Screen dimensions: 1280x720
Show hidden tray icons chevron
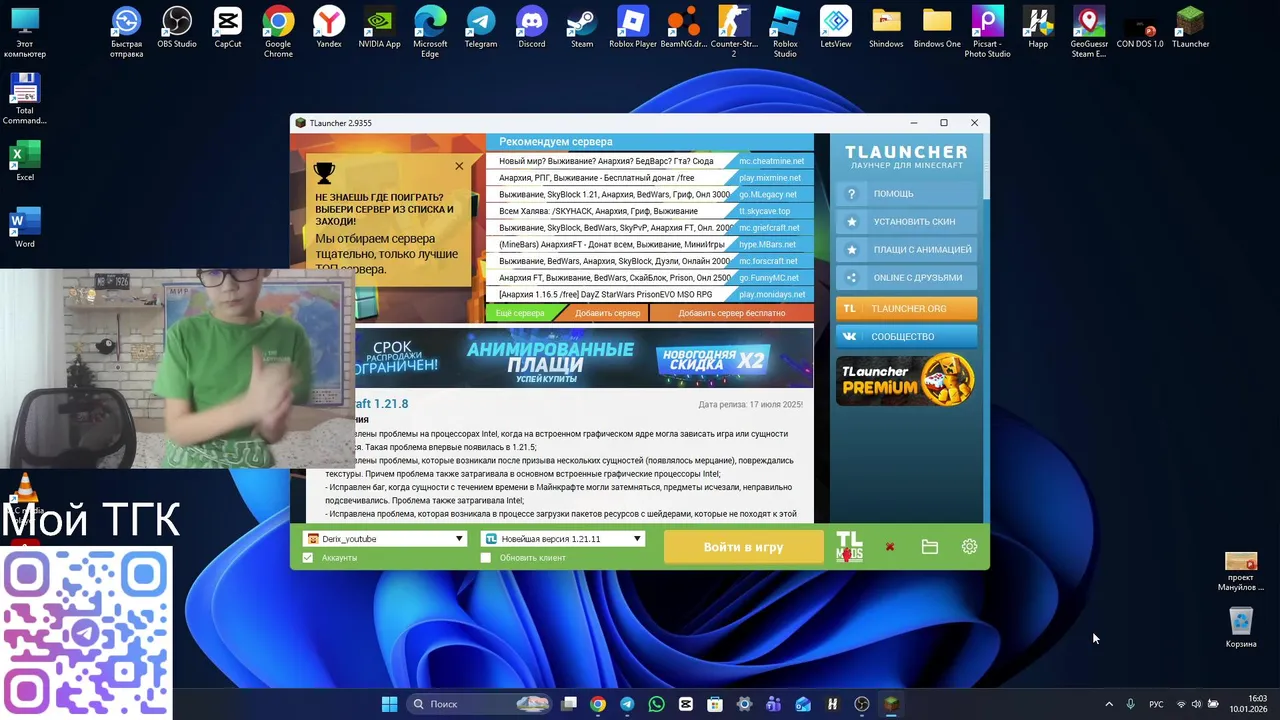pyautogui.click(x=1108, y=704)
